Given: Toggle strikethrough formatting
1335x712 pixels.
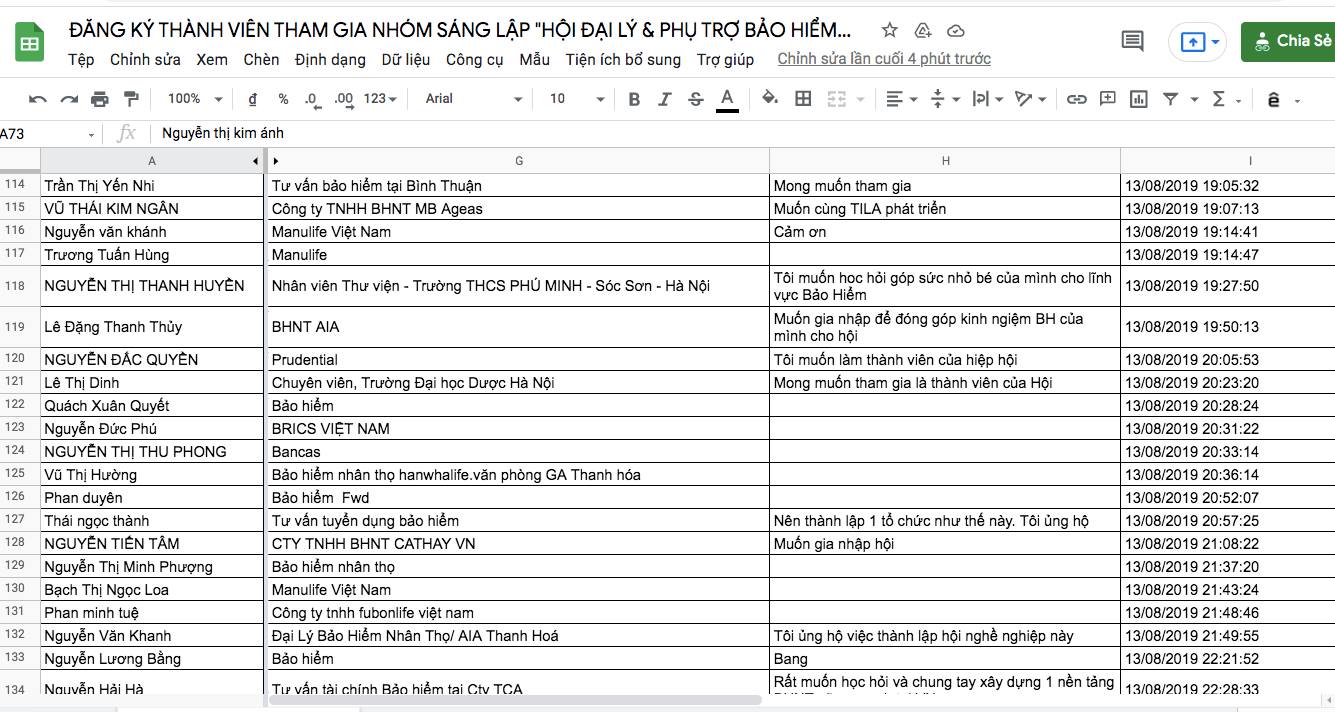Looking at the screenshot, I should tap(695, 99).
